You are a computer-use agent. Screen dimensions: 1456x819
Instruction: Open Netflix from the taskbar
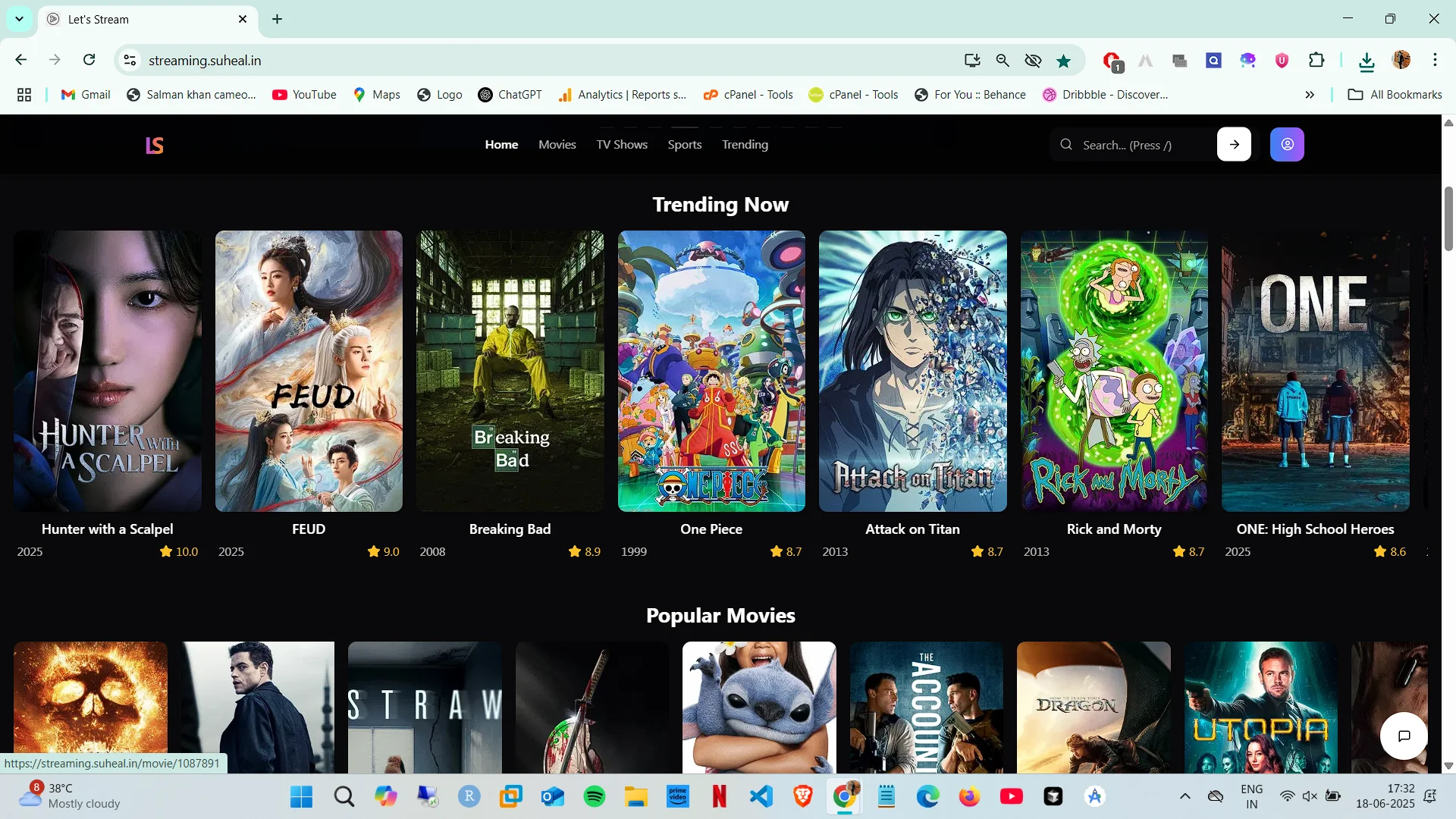pos(719,796)
